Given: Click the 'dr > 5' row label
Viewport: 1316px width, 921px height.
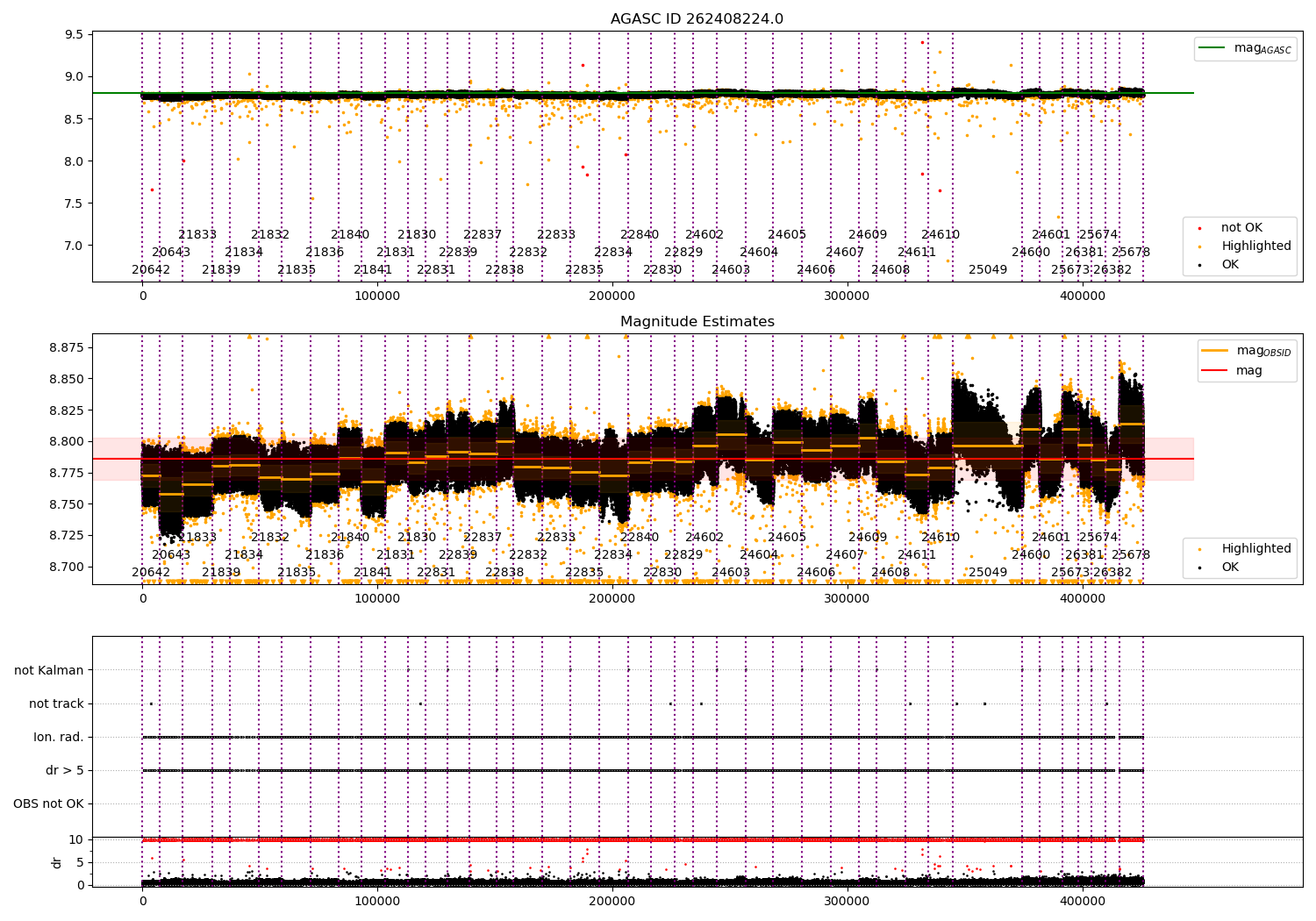Looking at the screenshot, I should (65, 770).
